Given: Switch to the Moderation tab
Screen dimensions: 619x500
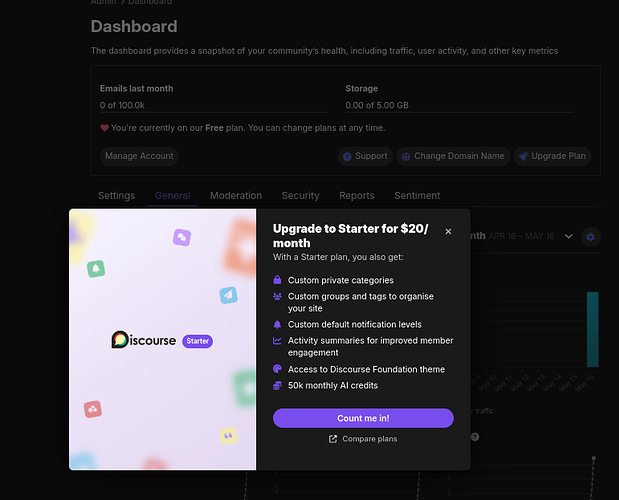Looking at the screenshot, I should click(x=236, y=196).
